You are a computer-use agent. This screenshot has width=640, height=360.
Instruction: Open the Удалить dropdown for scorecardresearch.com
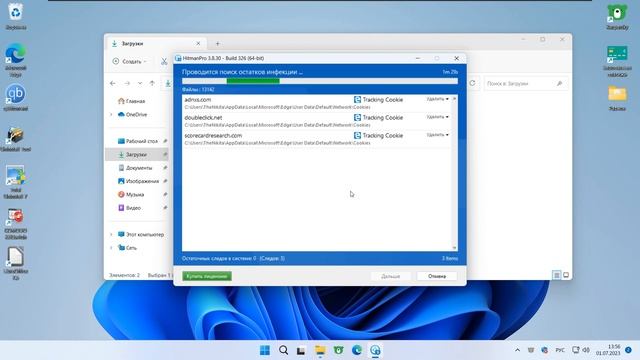coord(438,135)
